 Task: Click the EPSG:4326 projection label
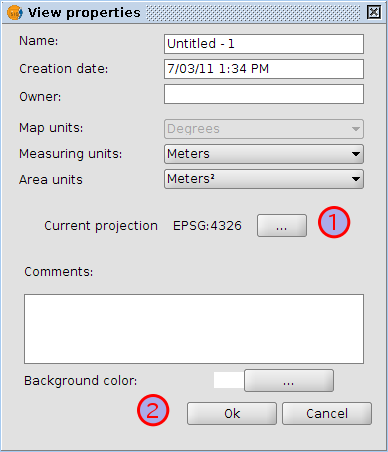point(207,226)
